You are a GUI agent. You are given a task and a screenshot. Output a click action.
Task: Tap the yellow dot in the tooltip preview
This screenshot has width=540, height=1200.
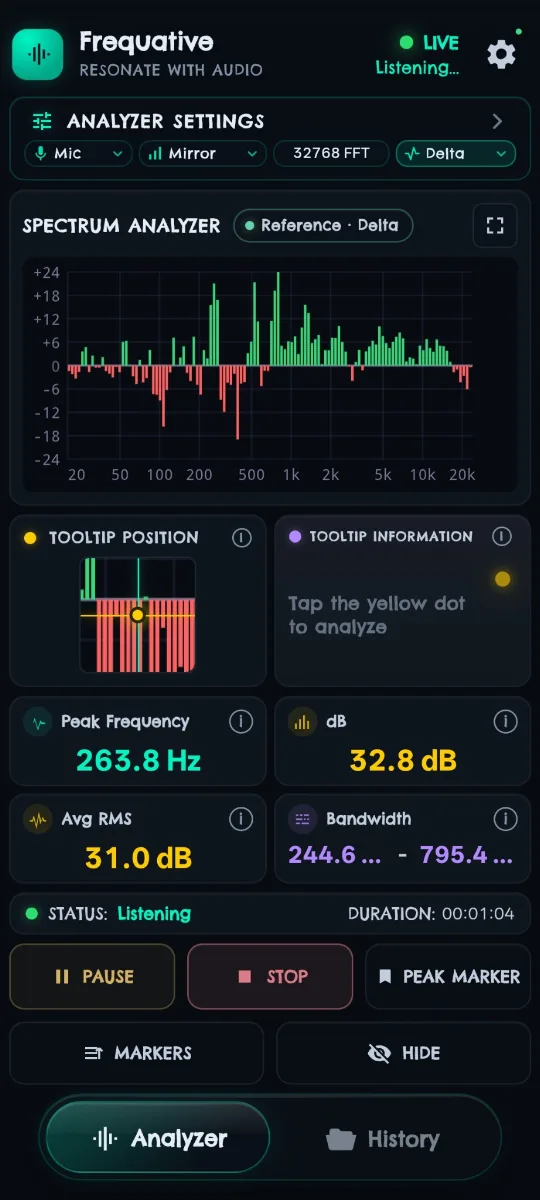pos(138,615)
